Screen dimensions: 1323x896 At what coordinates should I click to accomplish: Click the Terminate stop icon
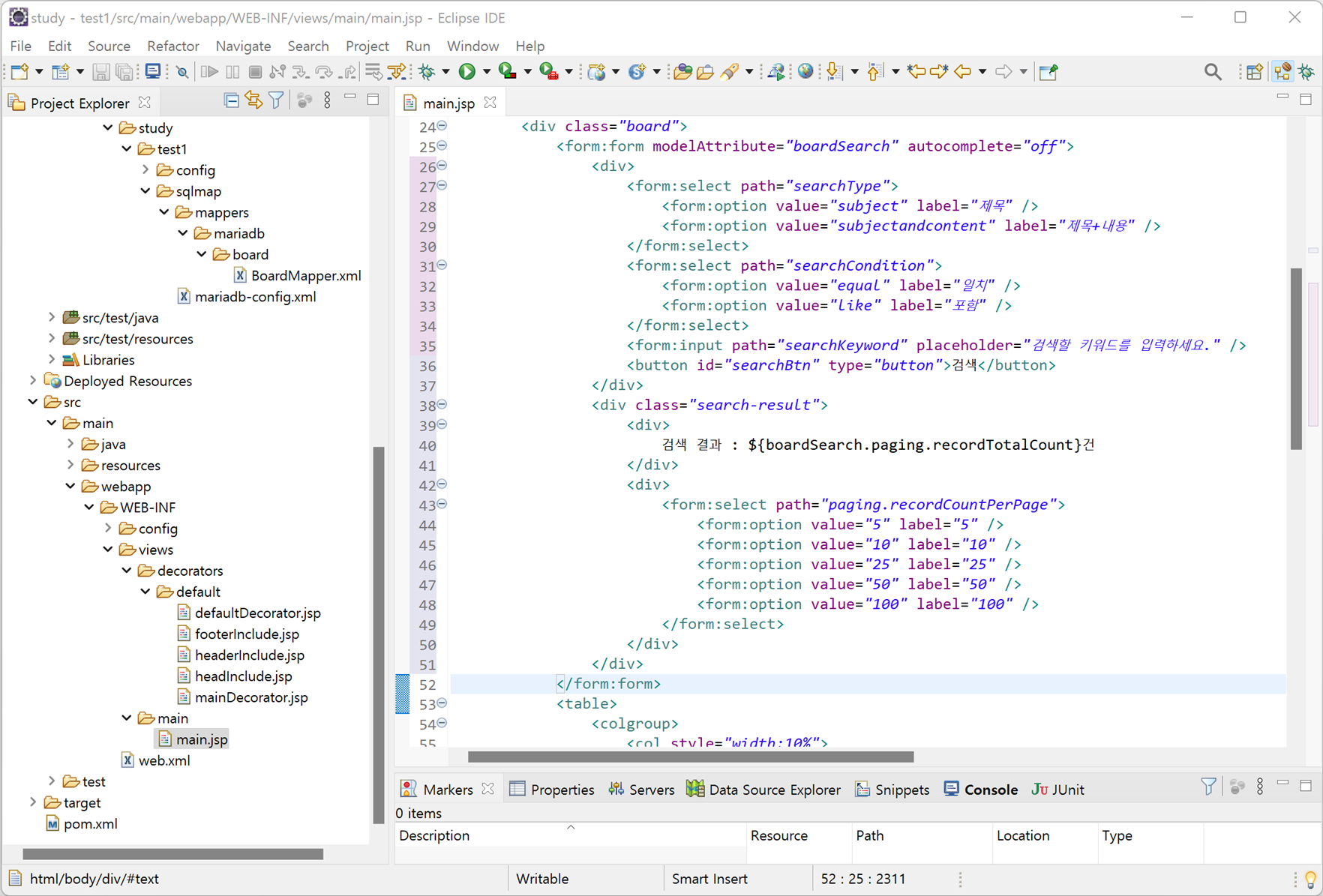(255, 72)
